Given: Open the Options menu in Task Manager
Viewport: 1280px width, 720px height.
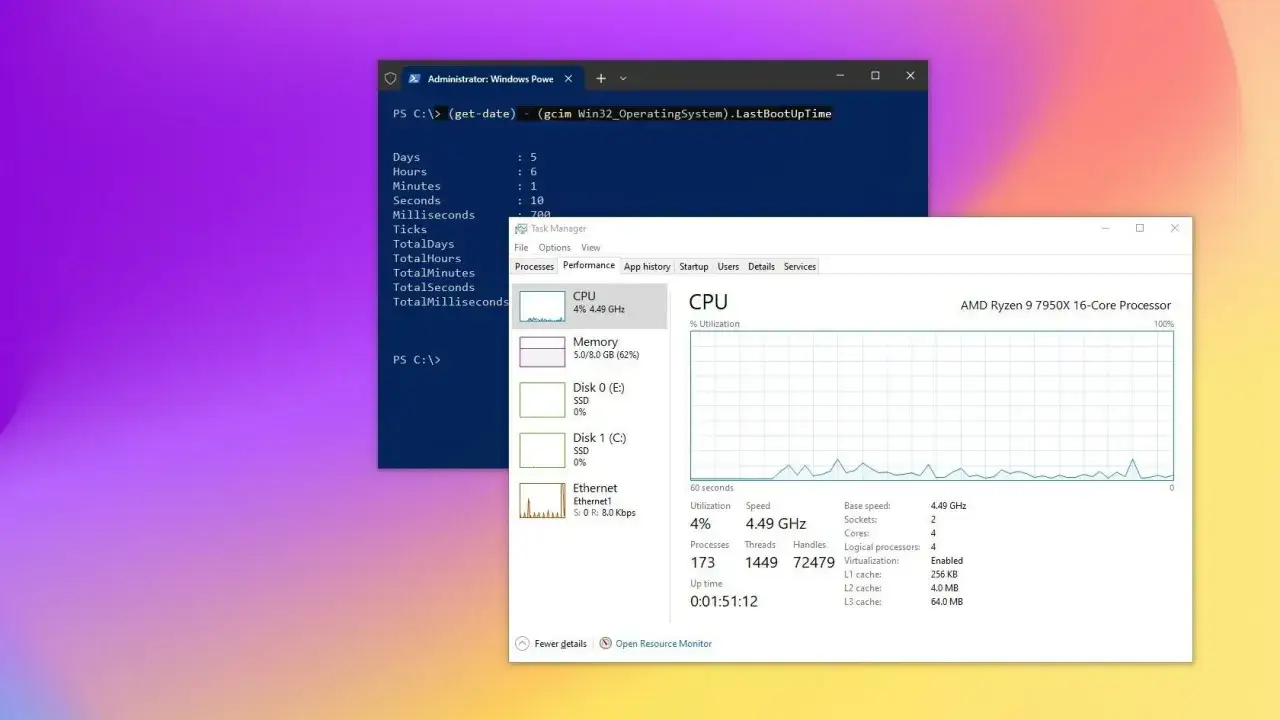Looking at the screenshot, I should click(x=555, y=248).
